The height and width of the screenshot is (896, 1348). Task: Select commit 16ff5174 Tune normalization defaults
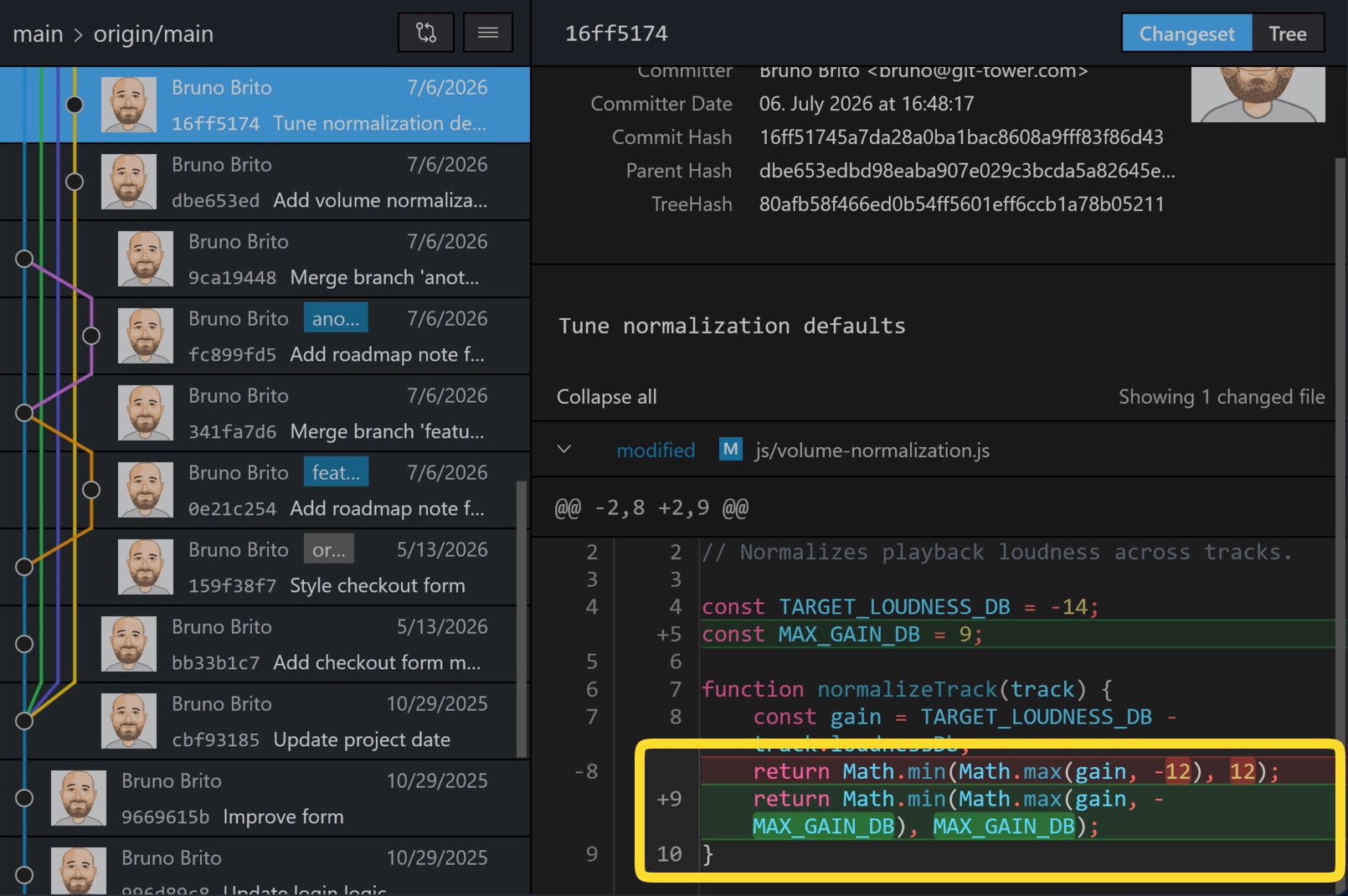[x=265, y=105]
